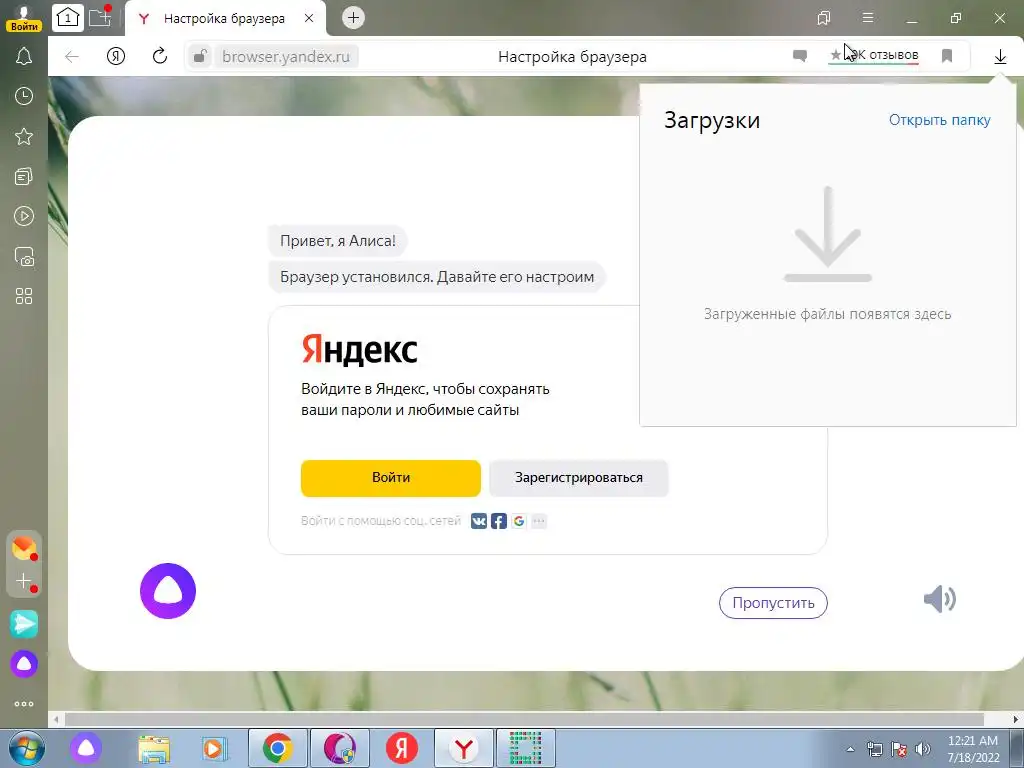Viewport: 1024px width, 768px height.
Task: Launch Alice from the taskbar
Action: (86, 748)
